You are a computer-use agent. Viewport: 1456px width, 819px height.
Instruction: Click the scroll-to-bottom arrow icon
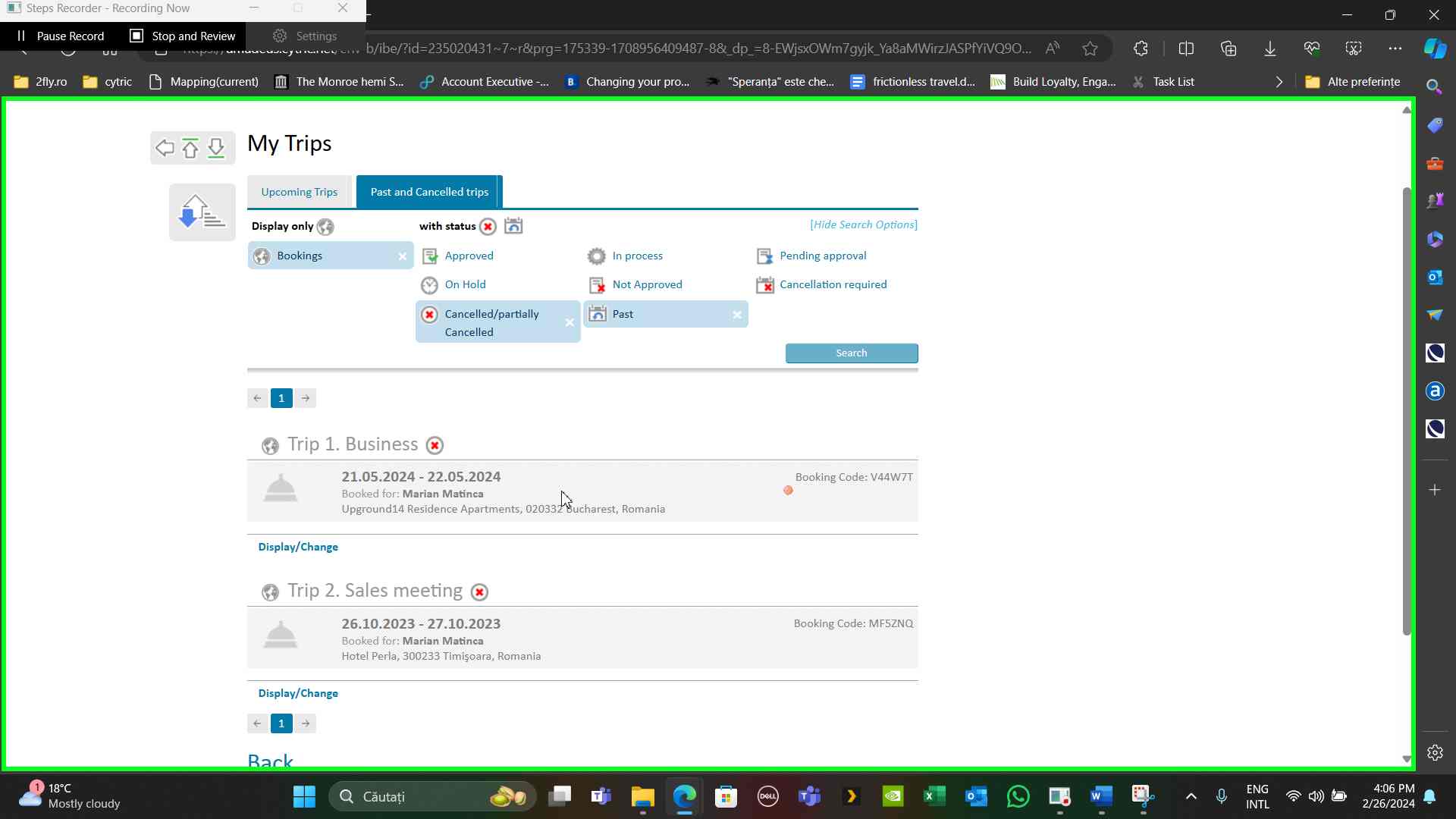pos(216,148)
